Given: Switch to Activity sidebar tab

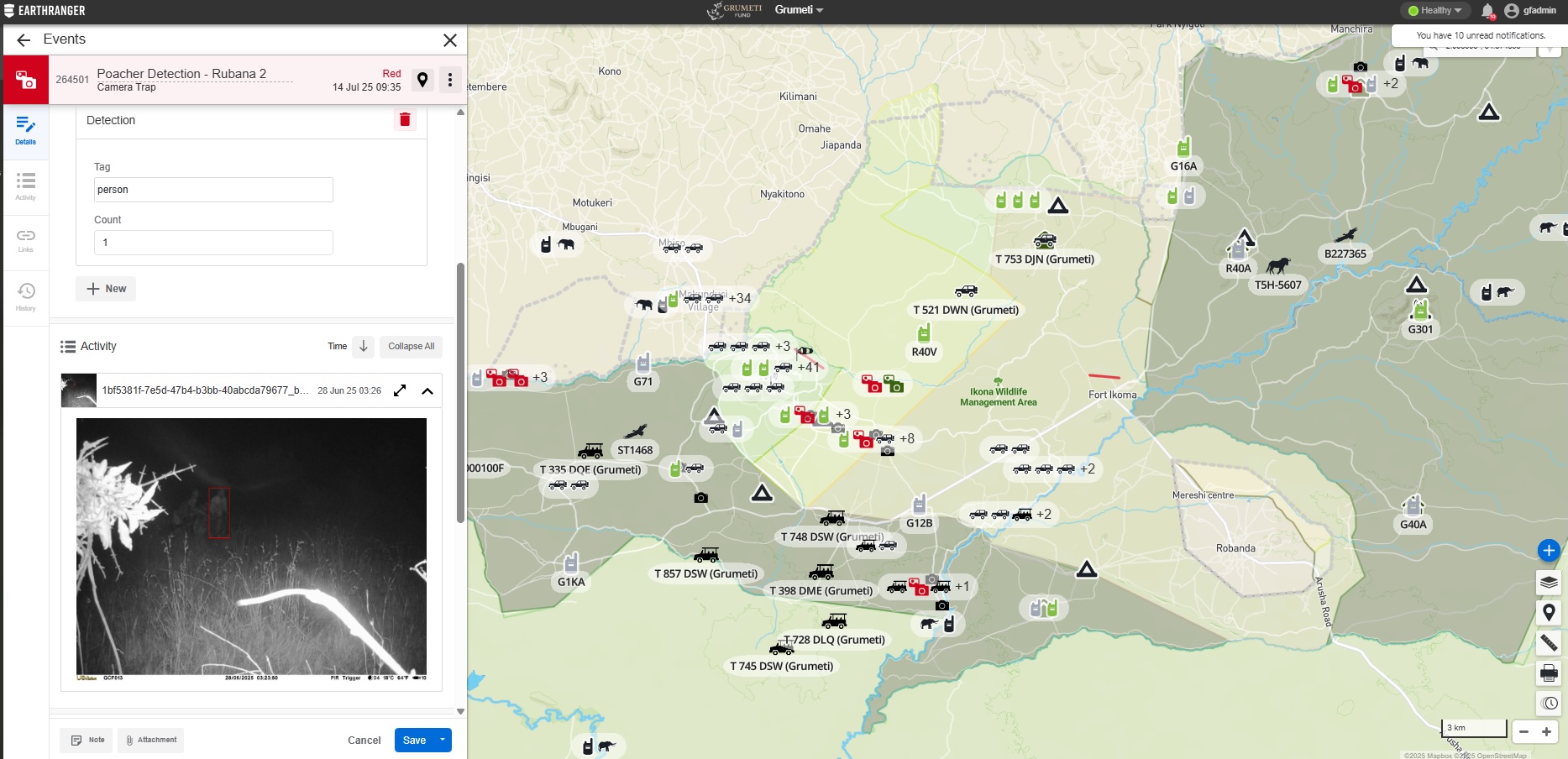Looking at the screenshot, I should 25,186.
